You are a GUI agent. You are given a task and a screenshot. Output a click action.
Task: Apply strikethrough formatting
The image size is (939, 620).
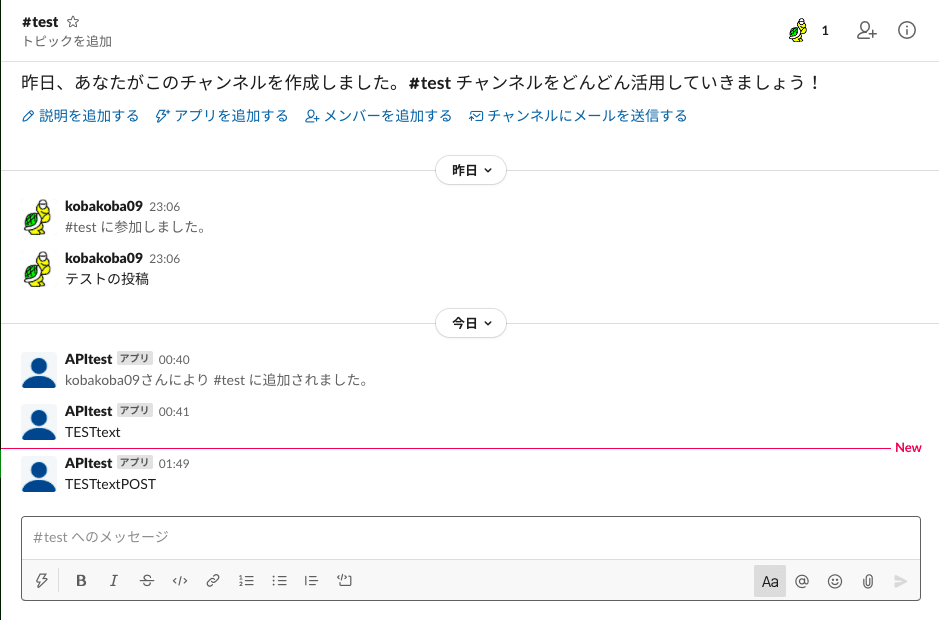147,580
